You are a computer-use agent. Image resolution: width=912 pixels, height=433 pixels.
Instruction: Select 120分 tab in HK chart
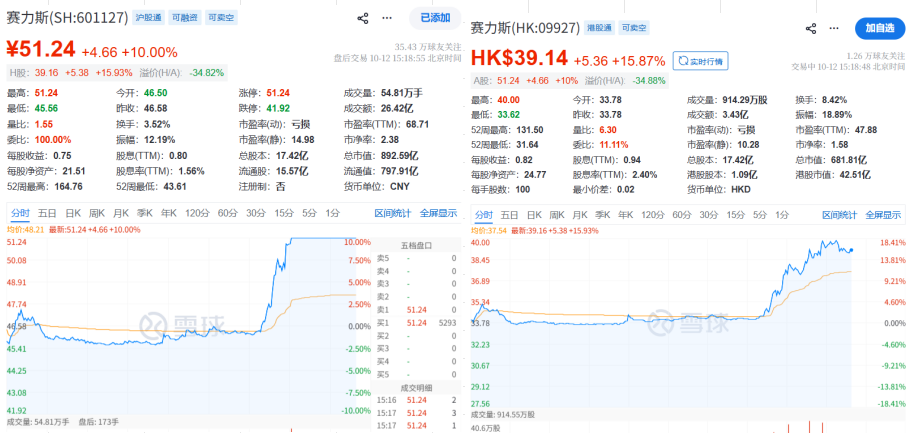pyautogui.click(x=653, y=215)
